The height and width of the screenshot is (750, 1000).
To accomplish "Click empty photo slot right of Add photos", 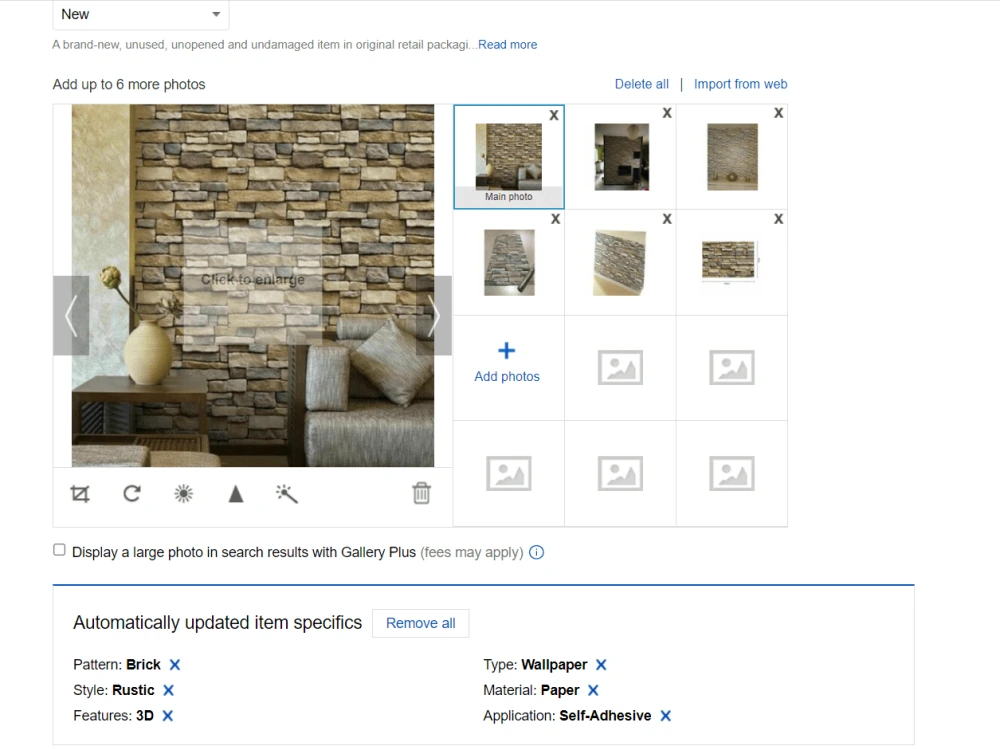I will tap(620, 368).
